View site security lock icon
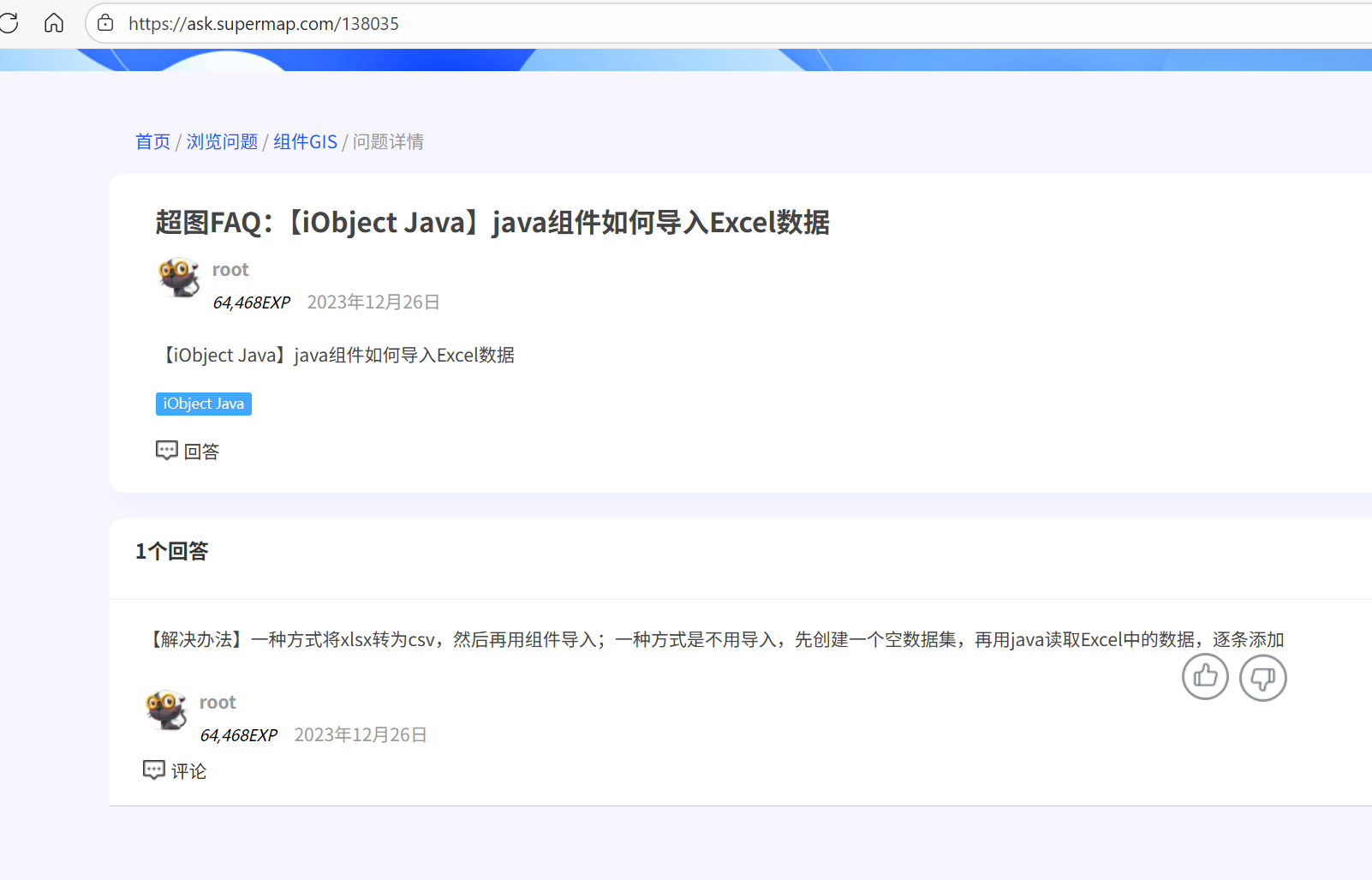 click(x=105, y=23)
